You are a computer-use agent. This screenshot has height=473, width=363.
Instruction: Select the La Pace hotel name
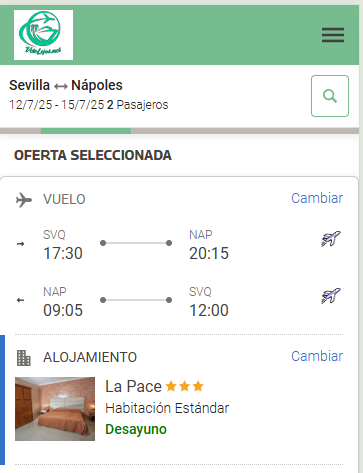point(133,387)
